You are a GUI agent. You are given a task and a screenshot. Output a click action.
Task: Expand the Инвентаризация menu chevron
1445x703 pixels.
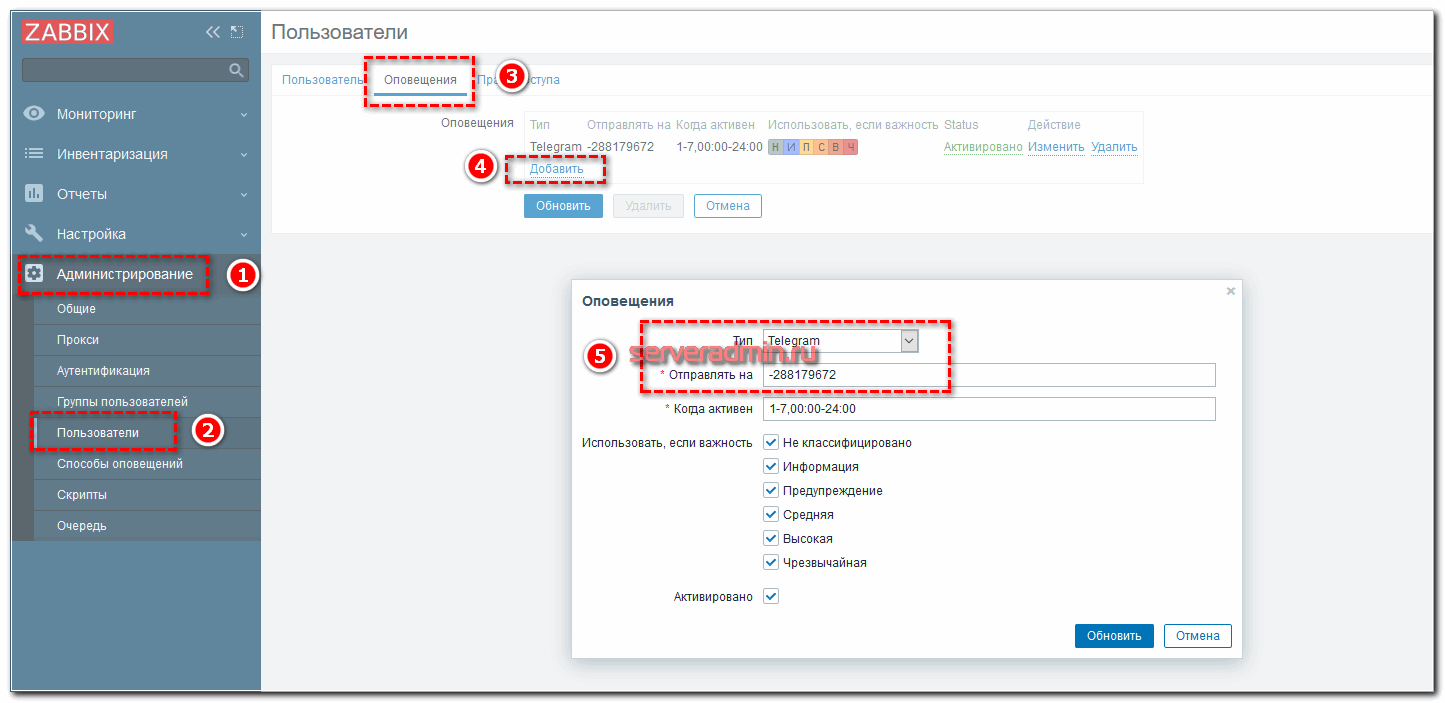(244, 155)
